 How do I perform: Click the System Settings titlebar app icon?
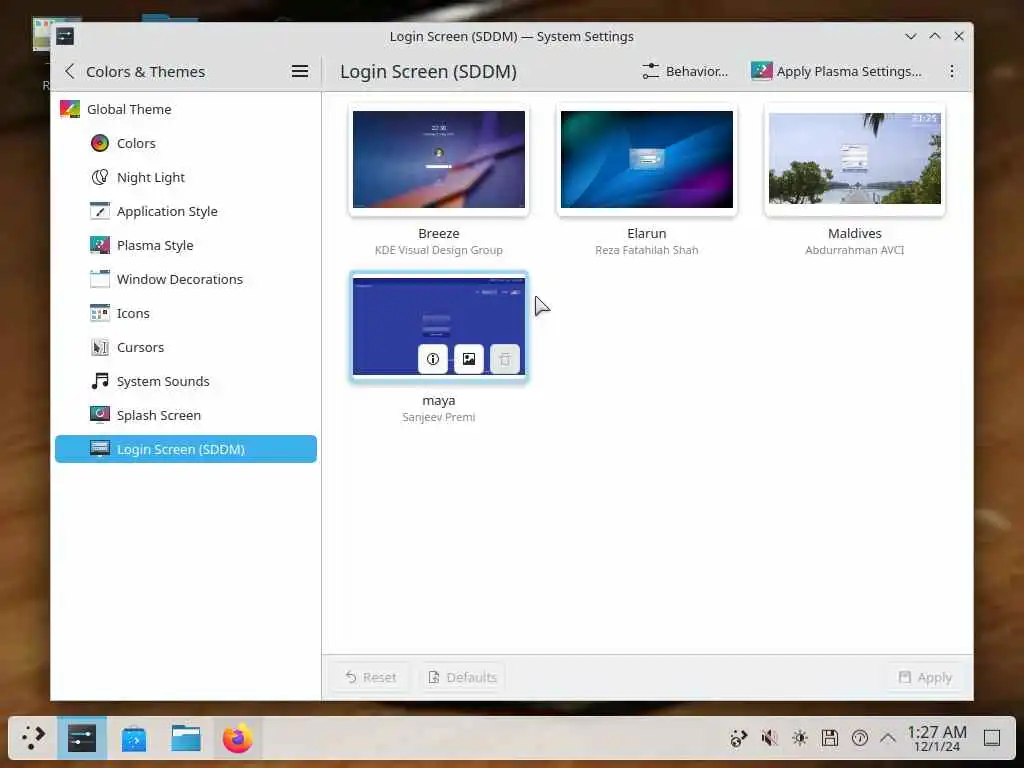(x=65, y=36)
